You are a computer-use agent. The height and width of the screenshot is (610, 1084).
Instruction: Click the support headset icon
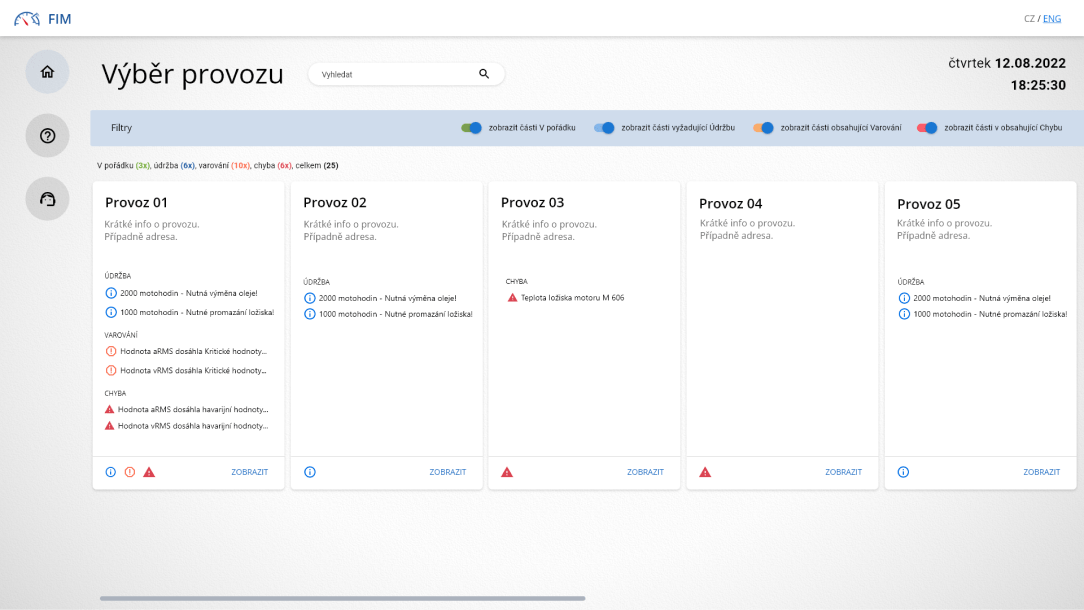pyautogui.click(x=47, y=199)
